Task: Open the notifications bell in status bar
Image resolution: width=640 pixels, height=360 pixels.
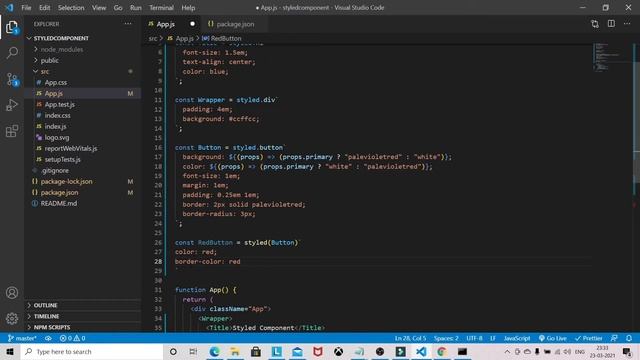Action: click(629, 338)
